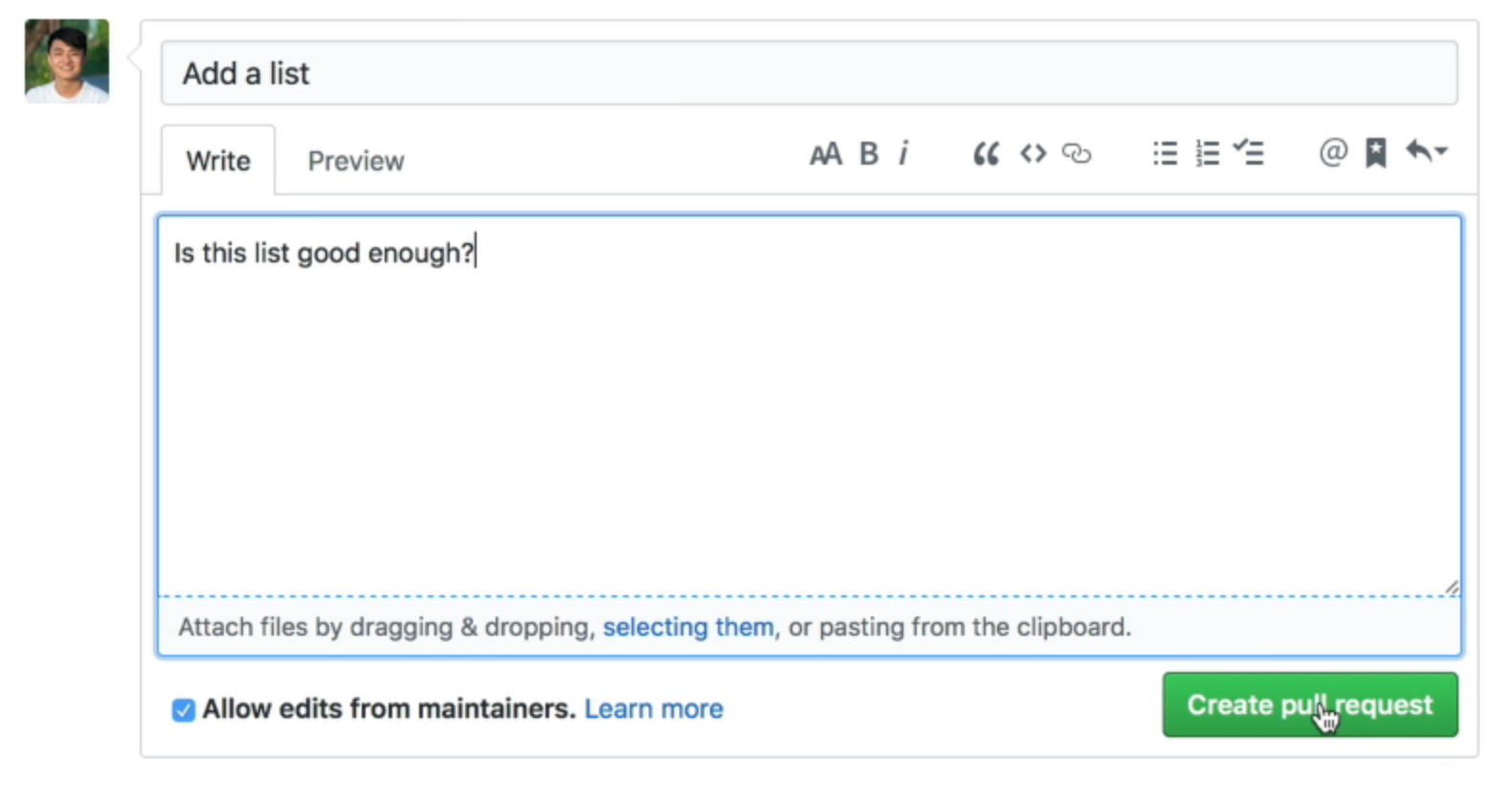Insert a numbered list
This screenshot has height=785, width=1512.
click(1208, 153)
